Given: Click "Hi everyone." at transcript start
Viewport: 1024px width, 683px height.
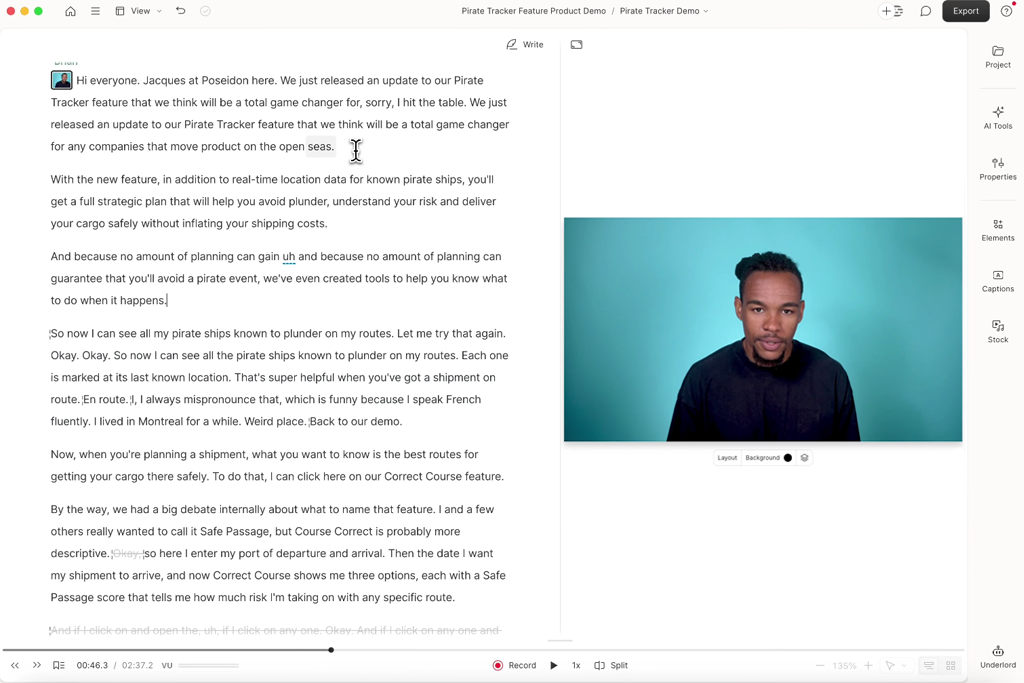Looking at the screenshot, I should click(x=106, y=80).
